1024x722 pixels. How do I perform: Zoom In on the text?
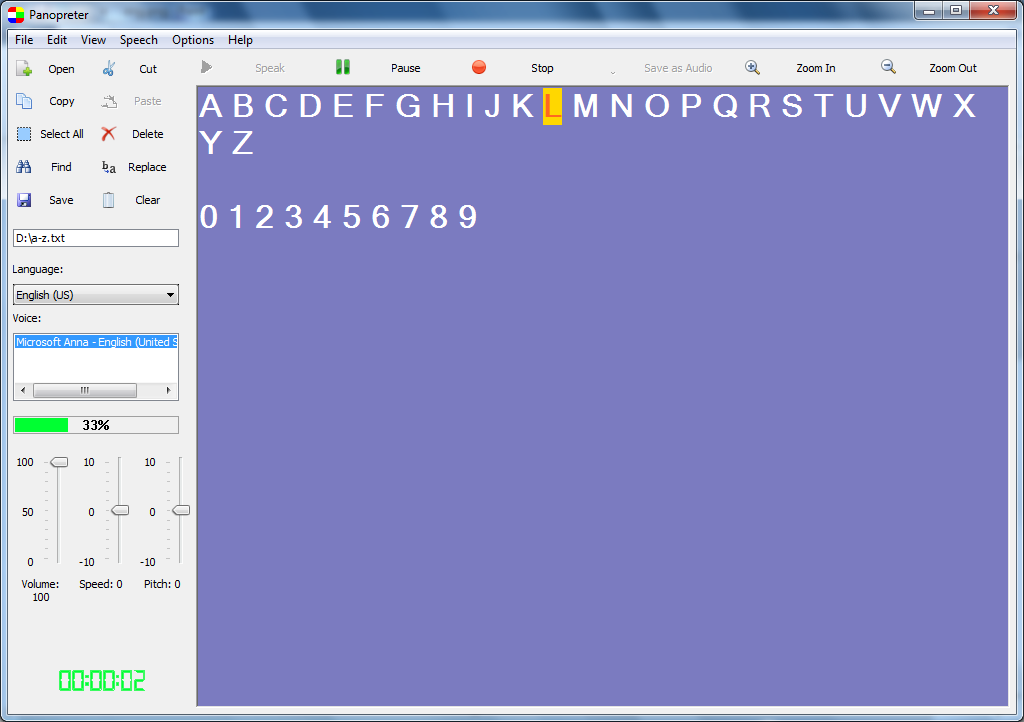pyautogui.click(x=753, y=68)
